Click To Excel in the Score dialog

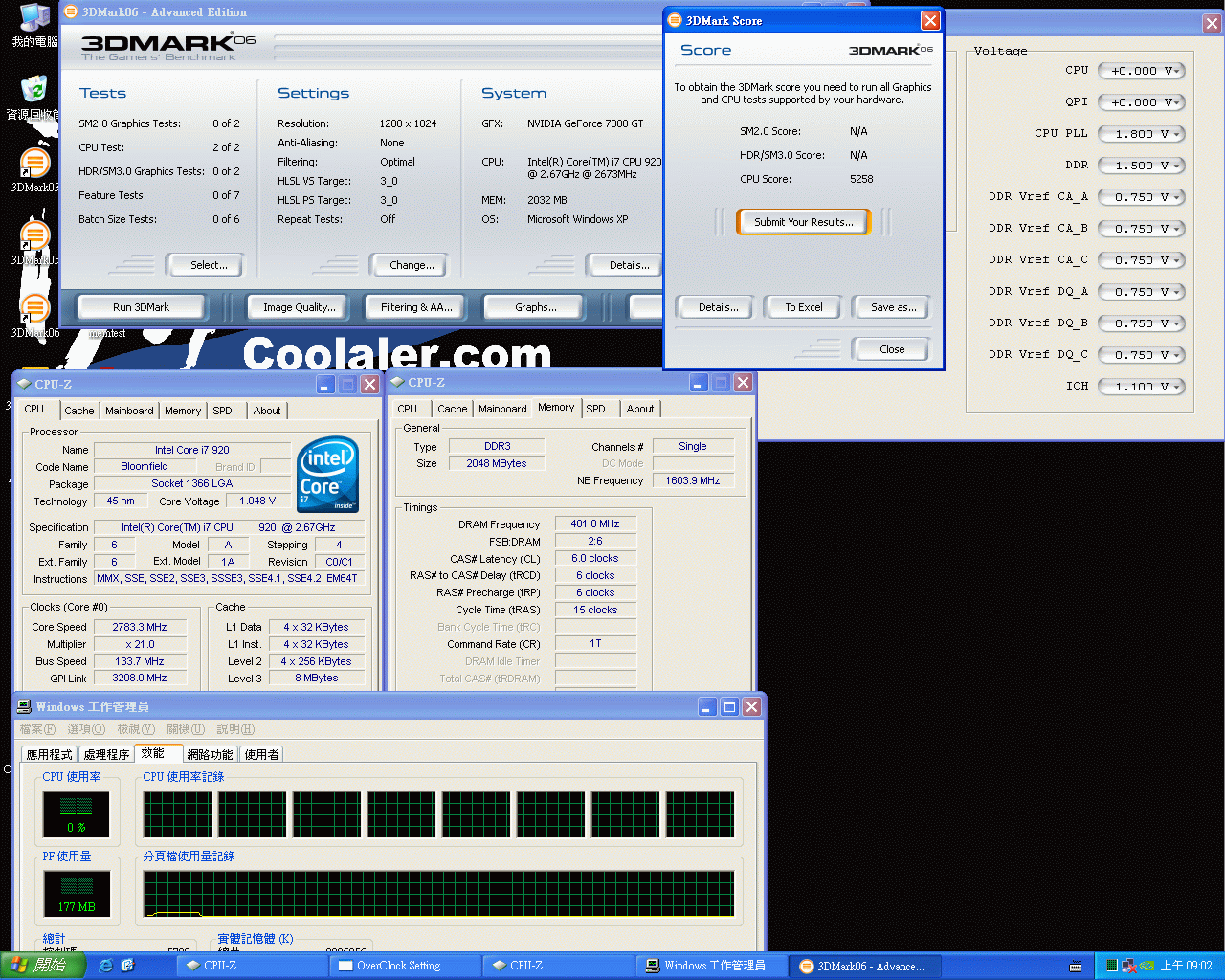click(x=804, y=307)
